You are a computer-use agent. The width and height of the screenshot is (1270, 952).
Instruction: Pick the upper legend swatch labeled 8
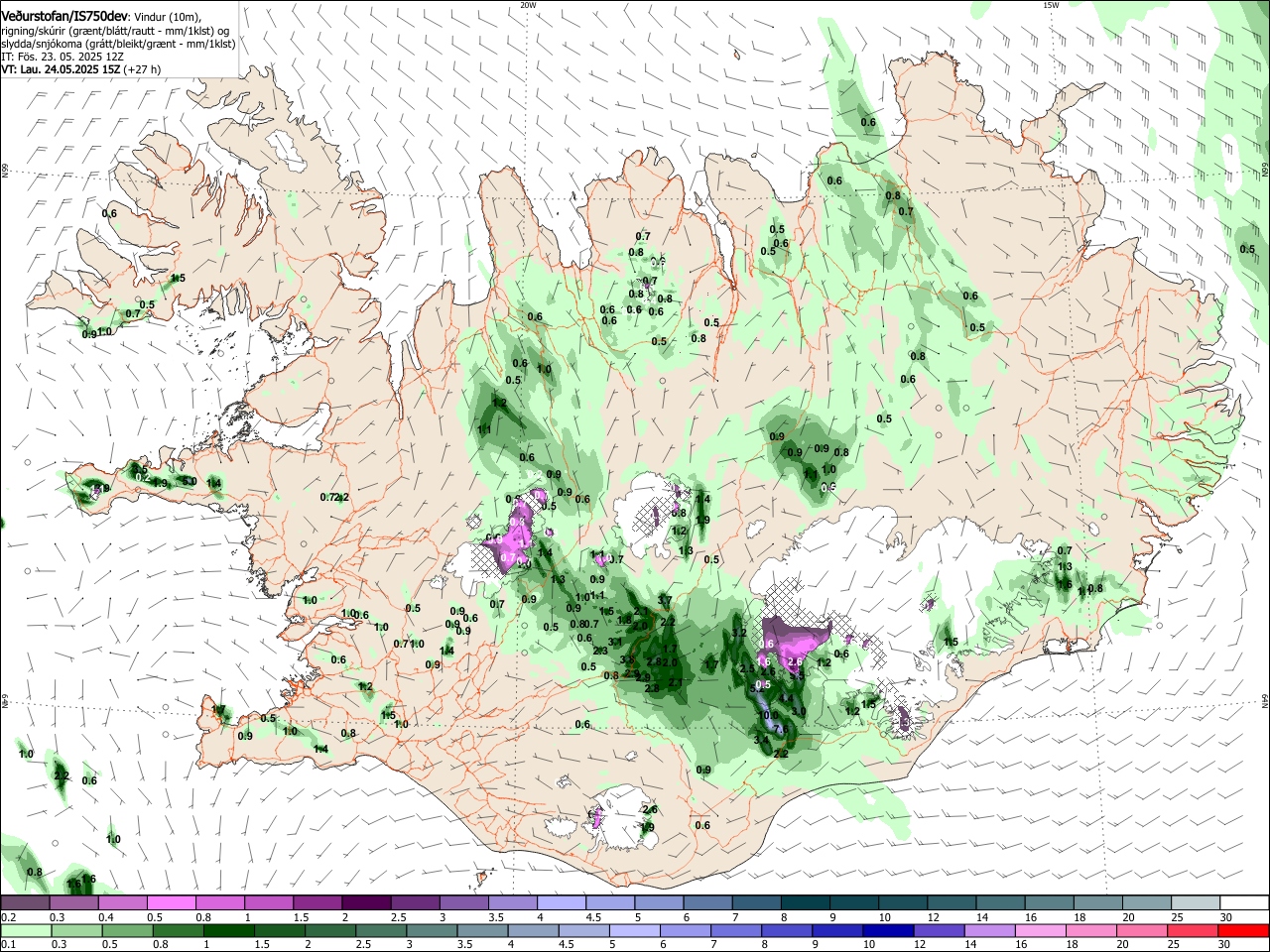coord(806,903)
